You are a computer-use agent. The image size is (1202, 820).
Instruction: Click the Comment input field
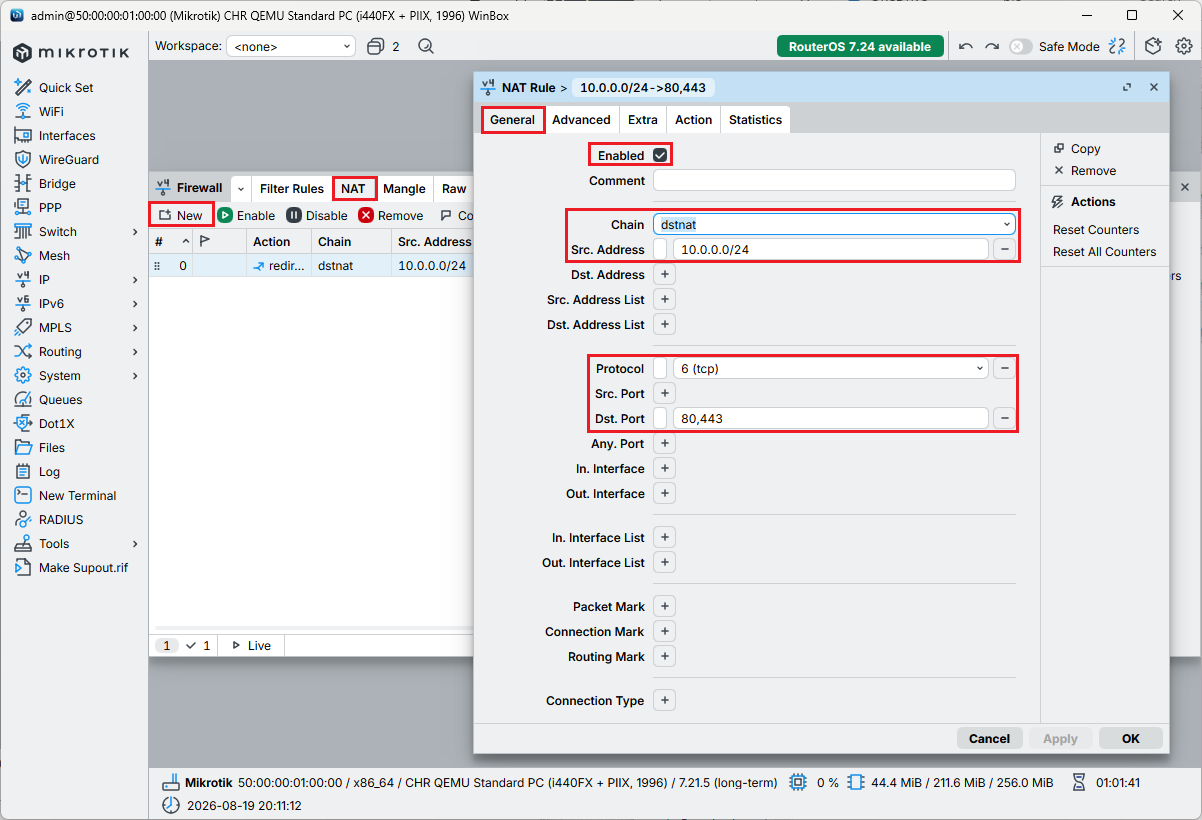pos(834,180)
